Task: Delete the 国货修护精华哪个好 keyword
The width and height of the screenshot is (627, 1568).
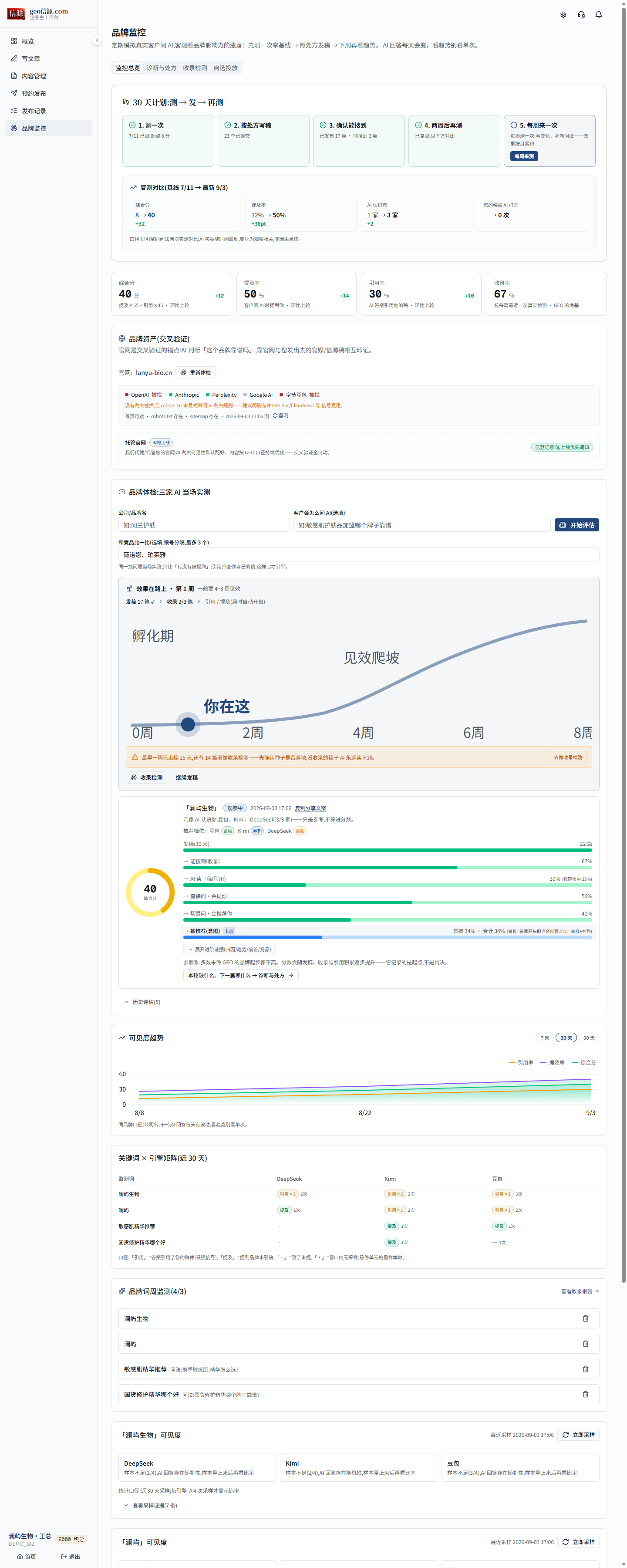Action: click(x=585, y=1394)
